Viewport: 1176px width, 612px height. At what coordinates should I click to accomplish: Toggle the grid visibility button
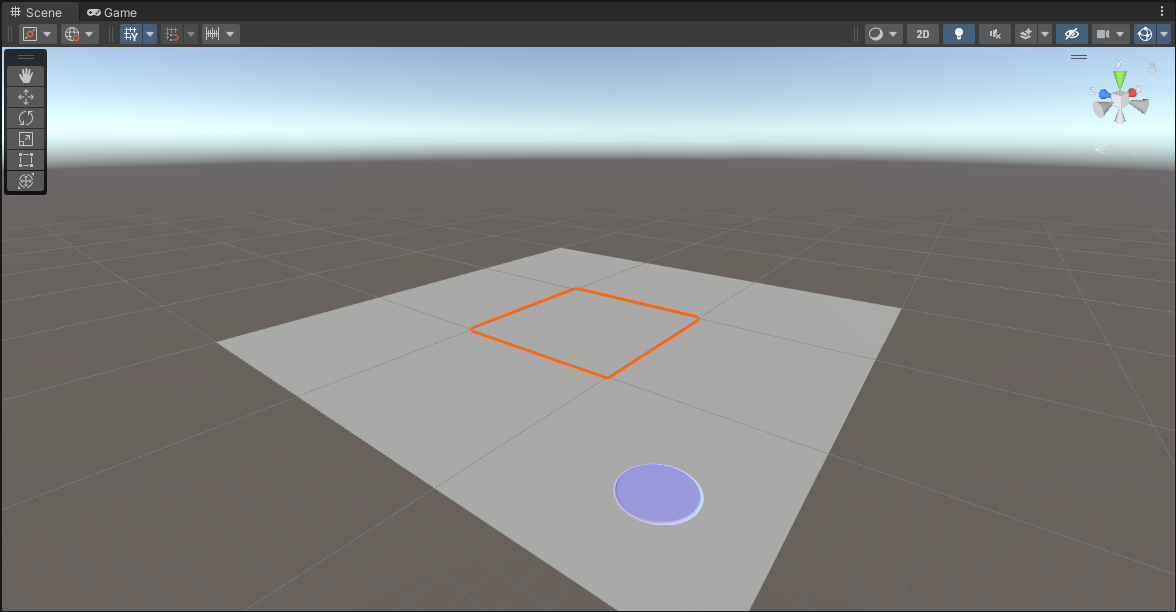pos(131,34)
